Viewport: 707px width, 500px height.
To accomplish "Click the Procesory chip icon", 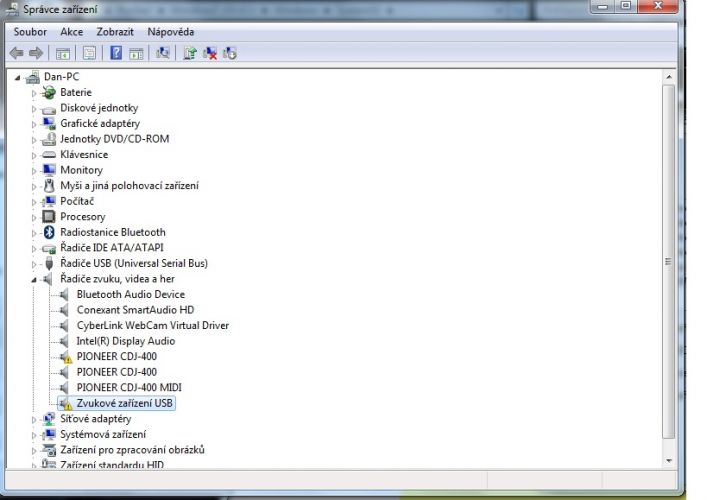I will (49, 217).
